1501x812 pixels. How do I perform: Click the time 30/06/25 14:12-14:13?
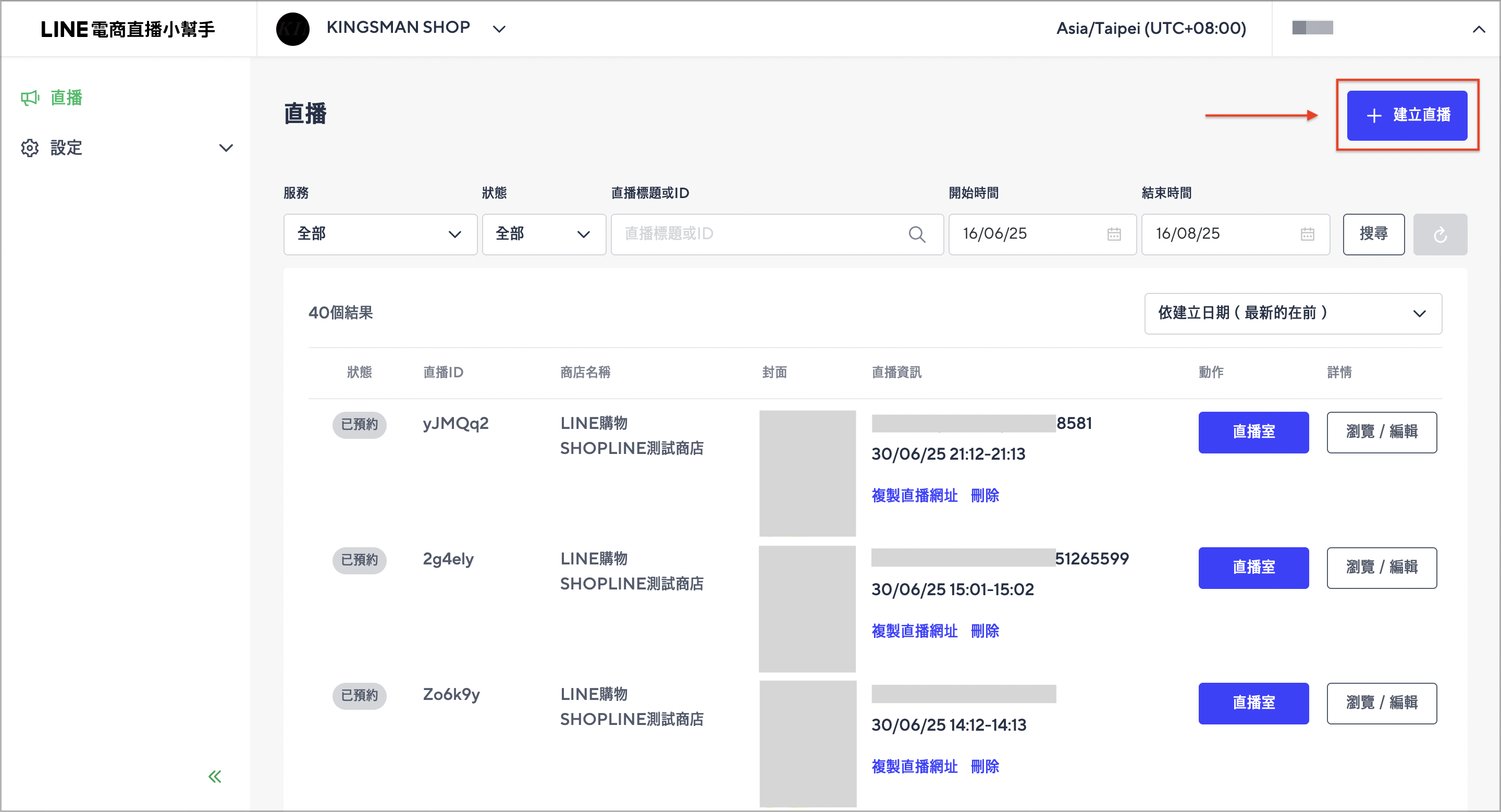point(949,725)
